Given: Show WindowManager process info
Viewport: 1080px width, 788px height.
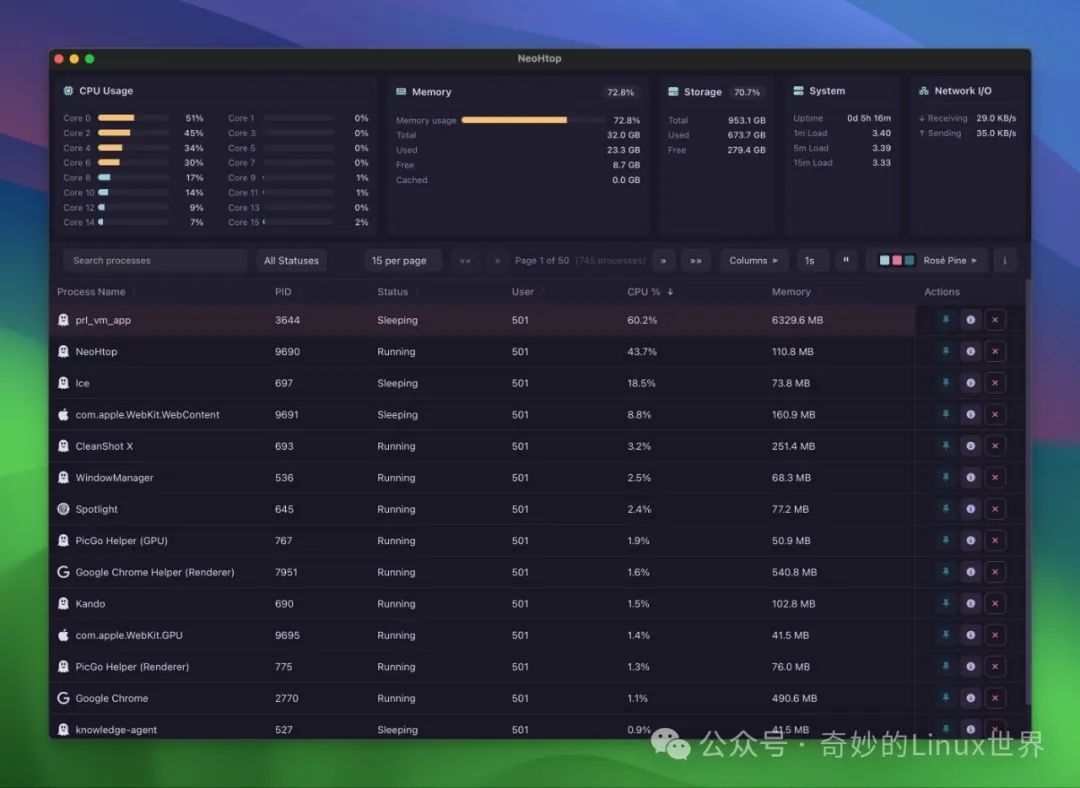Looking at the screenshot, I should (x=970, y=477).
